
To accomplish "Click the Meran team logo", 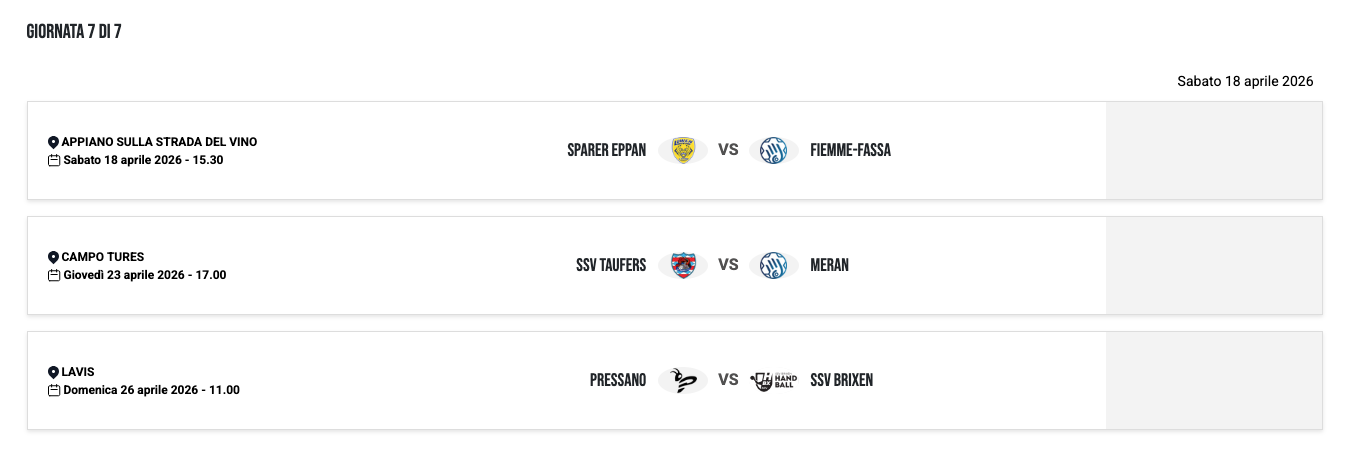I will coord(773,265).
